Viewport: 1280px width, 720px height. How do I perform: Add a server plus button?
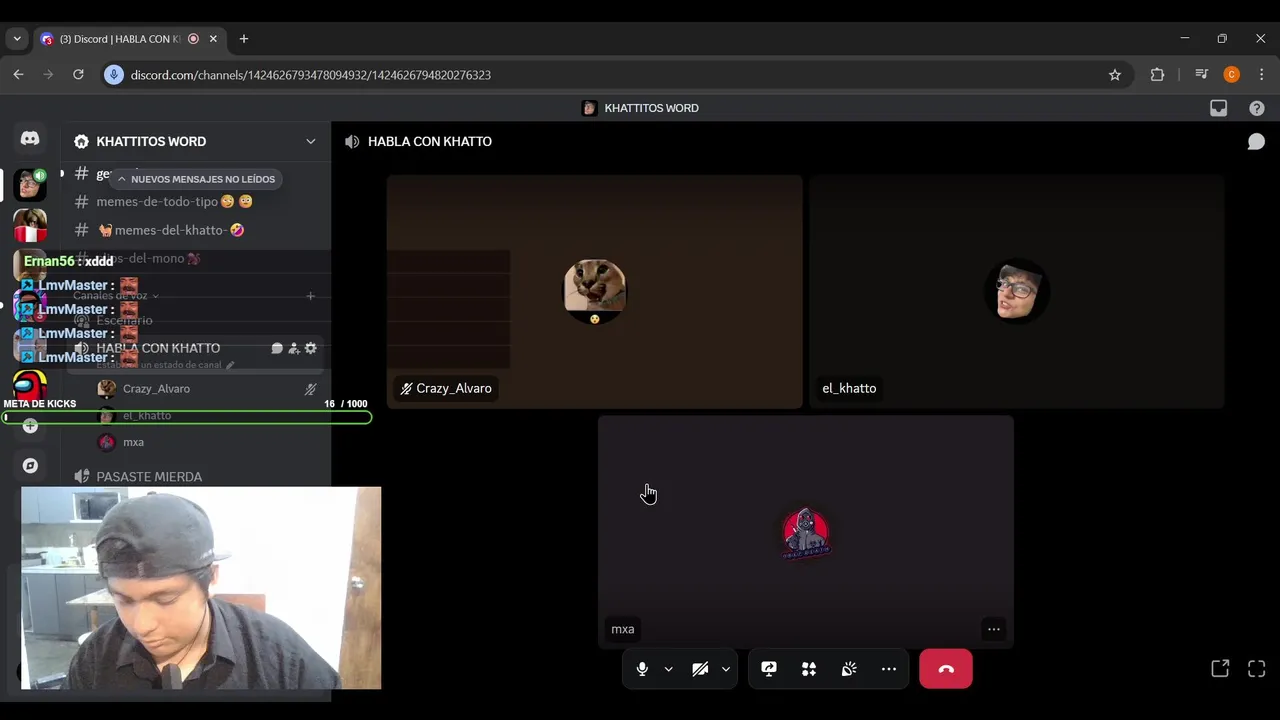coord(30,426)
